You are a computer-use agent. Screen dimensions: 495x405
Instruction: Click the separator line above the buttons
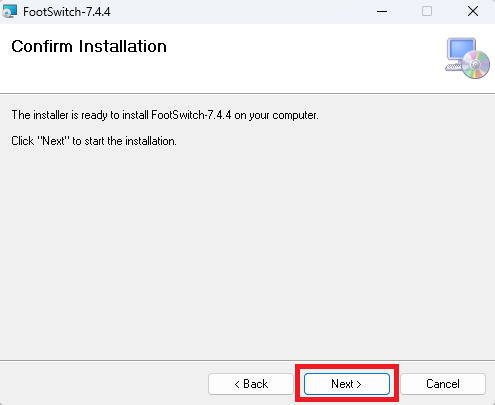247,360
